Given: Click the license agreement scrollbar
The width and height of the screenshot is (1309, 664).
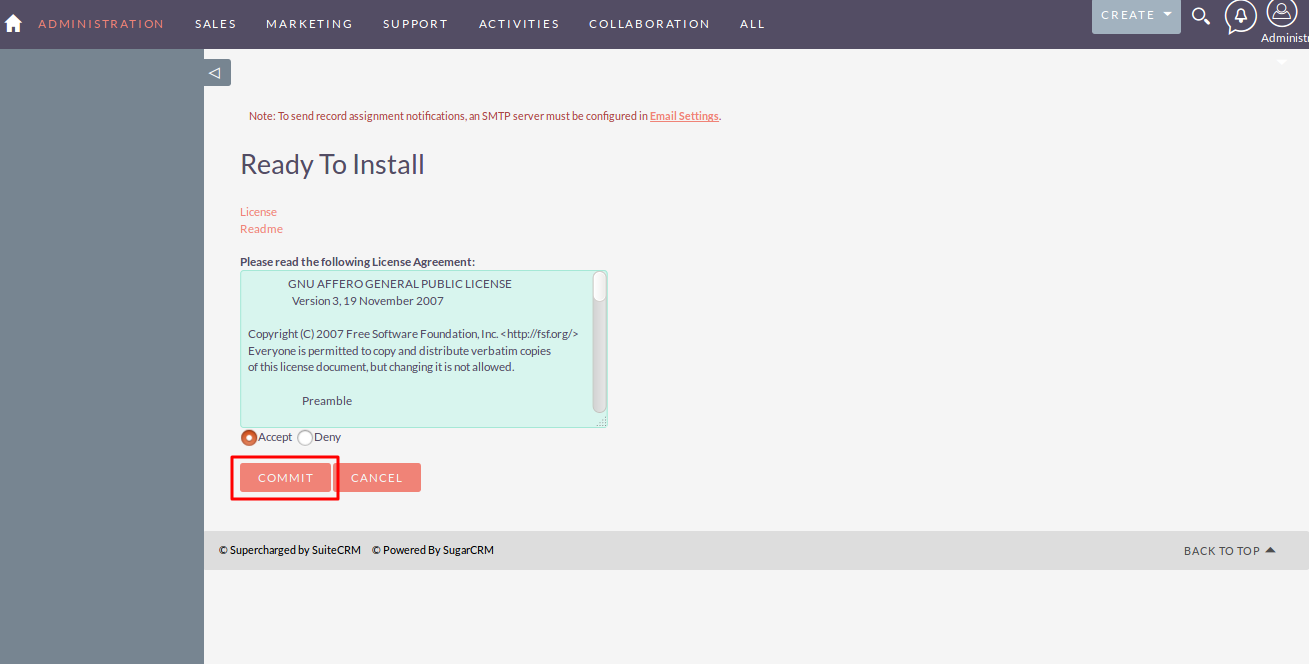Looking at the screenshot, I should click(600, 343).
